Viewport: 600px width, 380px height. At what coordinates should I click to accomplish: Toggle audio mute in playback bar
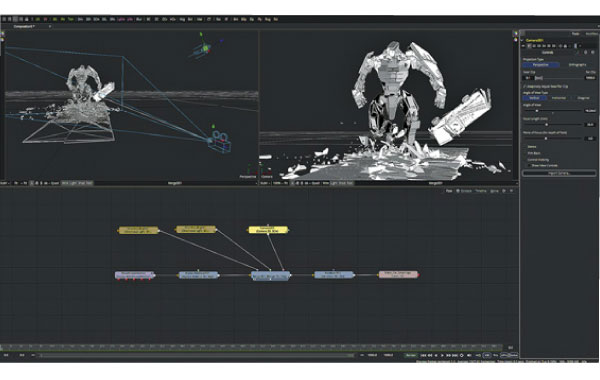pyautogui.click(x=469, y=356)
